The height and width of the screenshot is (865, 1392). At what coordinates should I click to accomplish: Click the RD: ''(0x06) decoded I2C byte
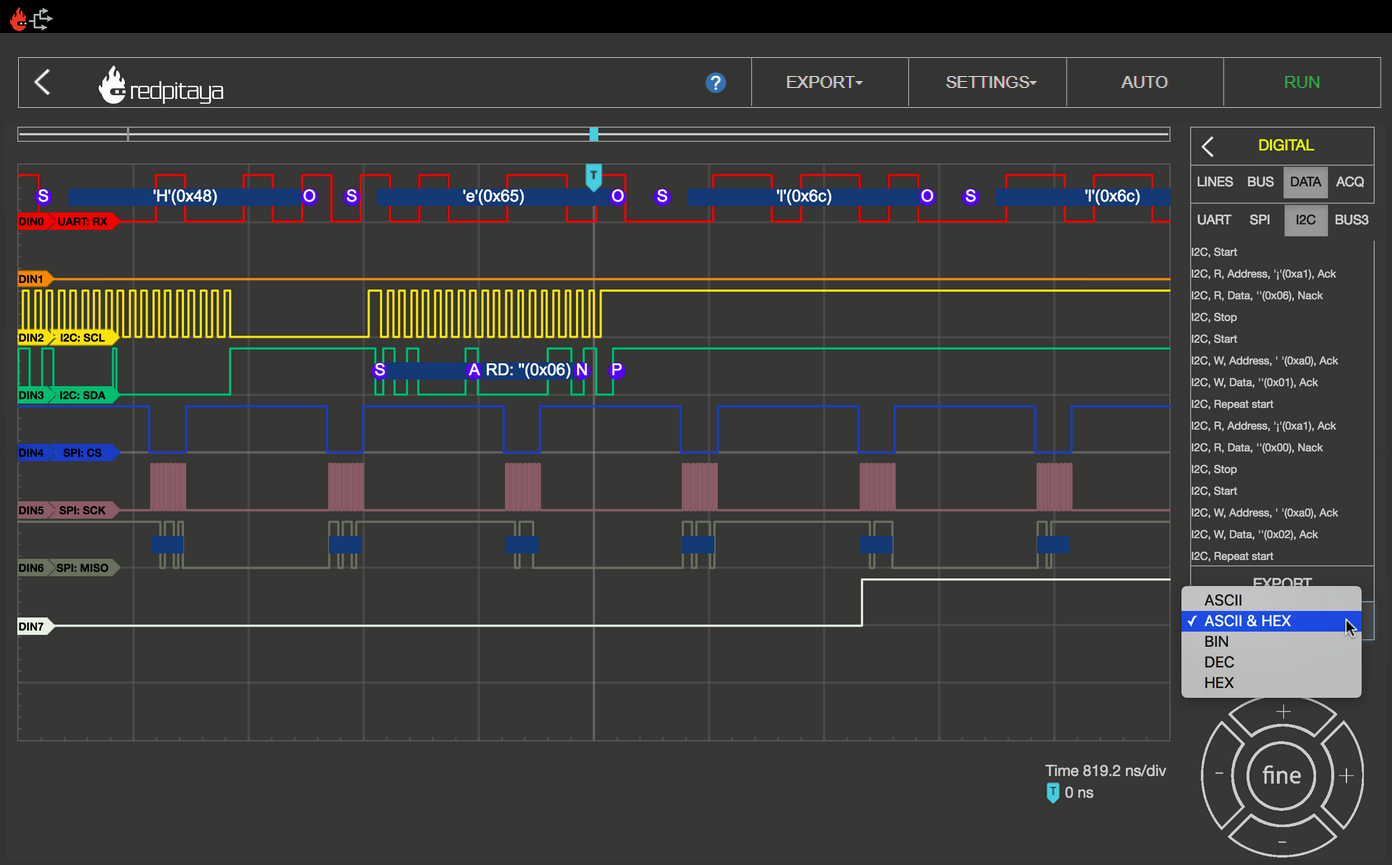528,370
